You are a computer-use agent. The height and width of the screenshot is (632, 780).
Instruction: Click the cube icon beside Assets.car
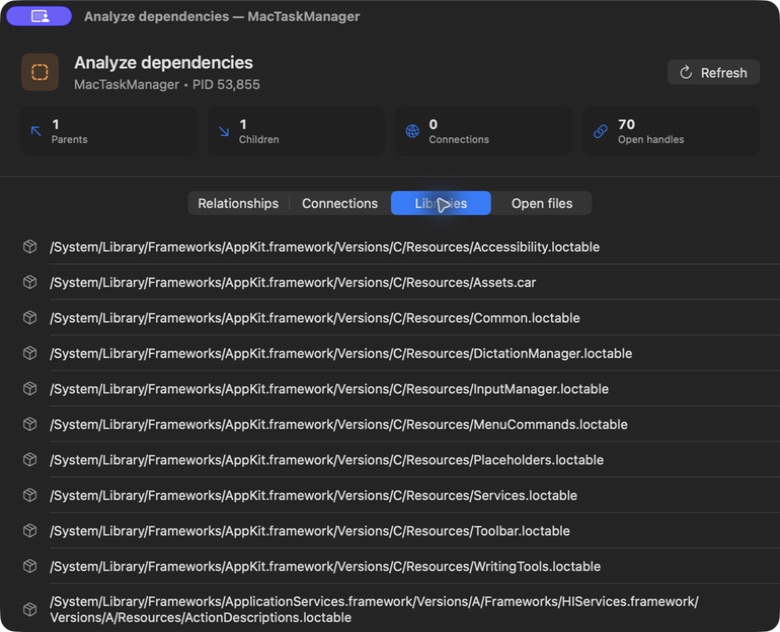[30, 282]
